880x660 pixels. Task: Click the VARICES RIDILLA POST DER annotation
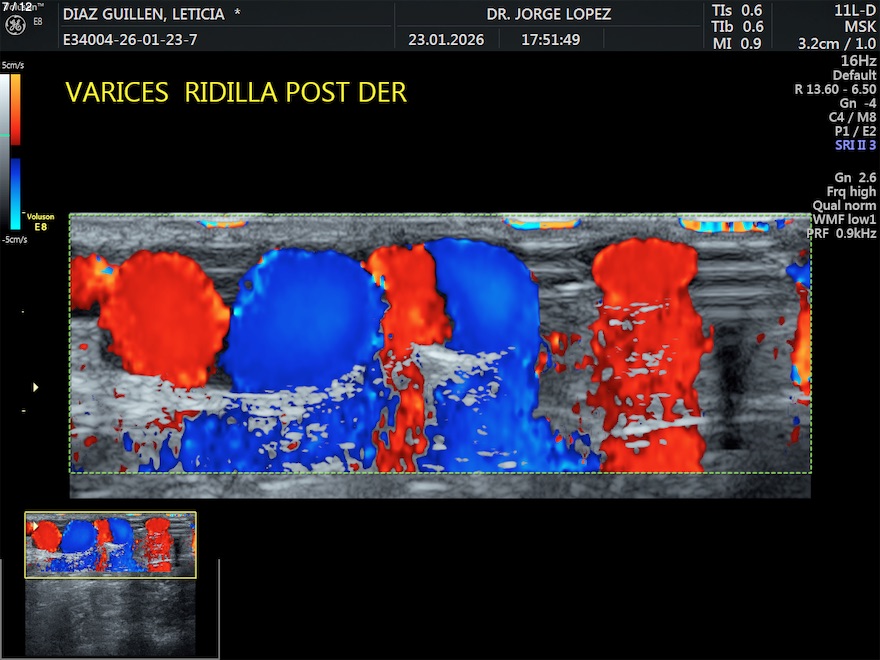236,92
